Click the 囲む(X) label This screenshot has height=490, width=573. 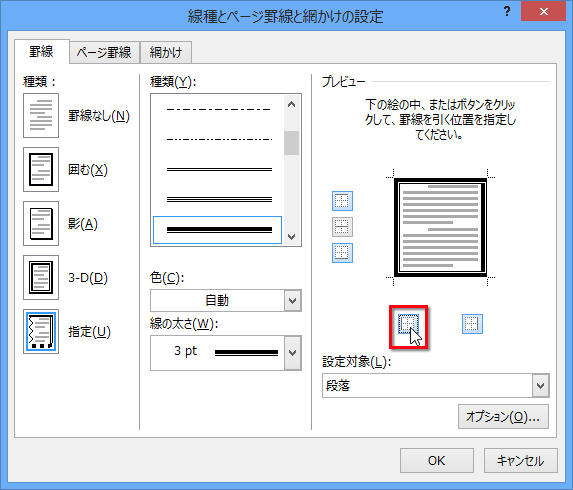(x=88, y=170)
